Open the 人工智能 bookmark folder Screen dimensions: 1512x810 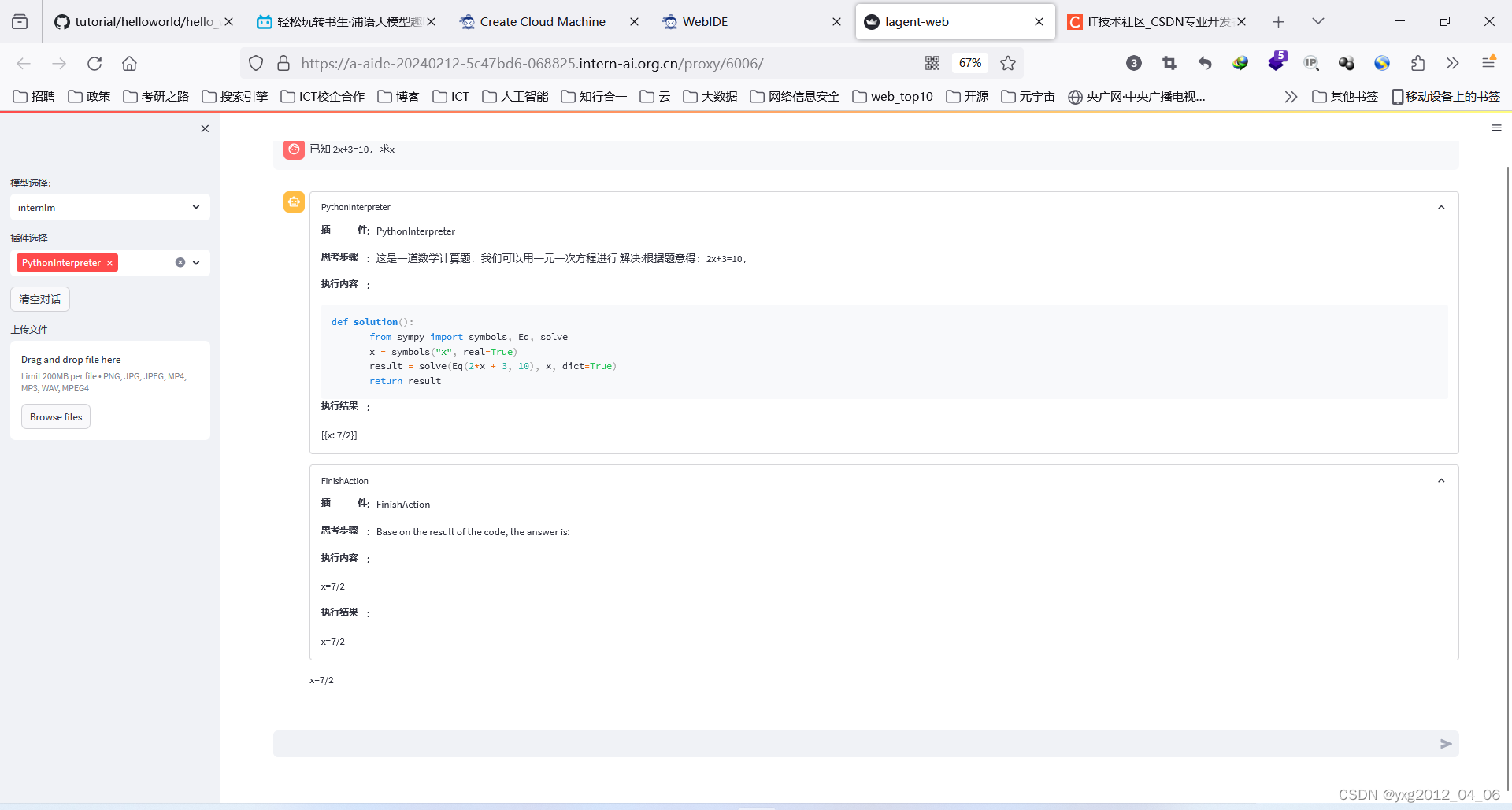[x=515, y=96]
